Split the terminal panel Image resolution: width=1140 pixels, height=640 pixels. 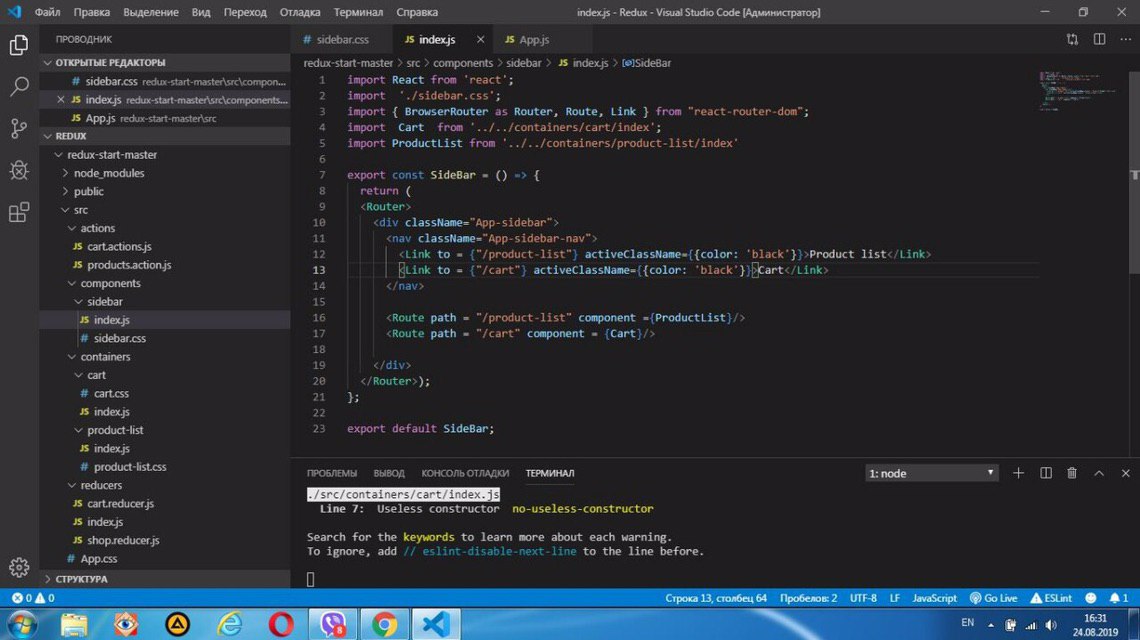coord(1045,473)
